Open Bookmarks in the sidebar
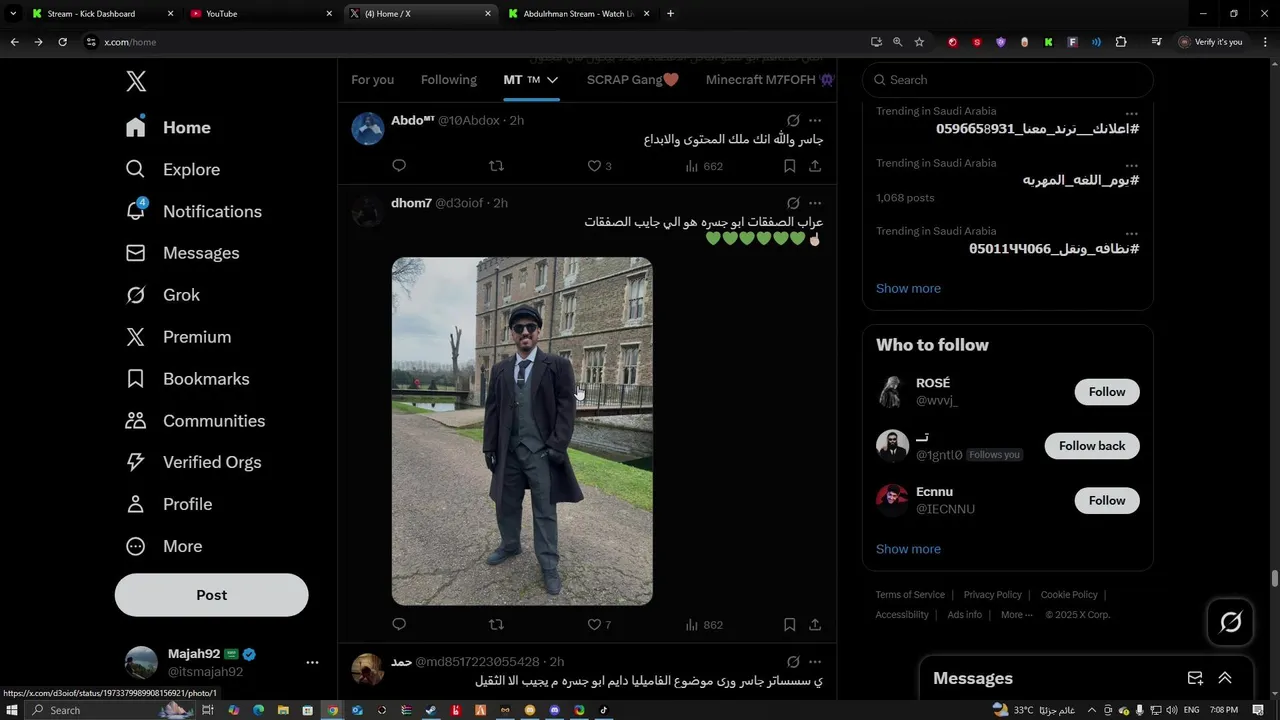 [x=187, y=379]
